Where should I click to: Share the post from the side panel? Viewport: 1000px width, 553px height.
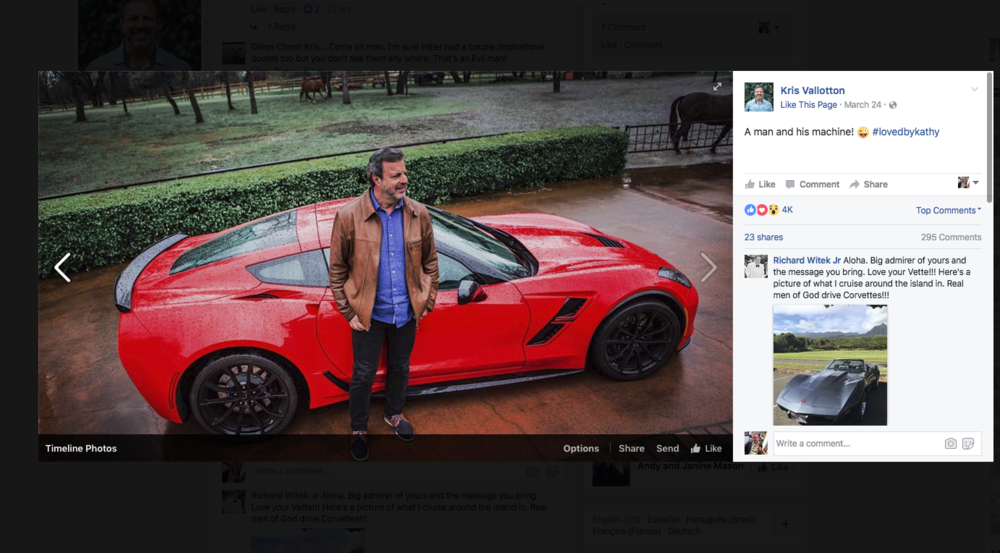click(x=868, y=184)
